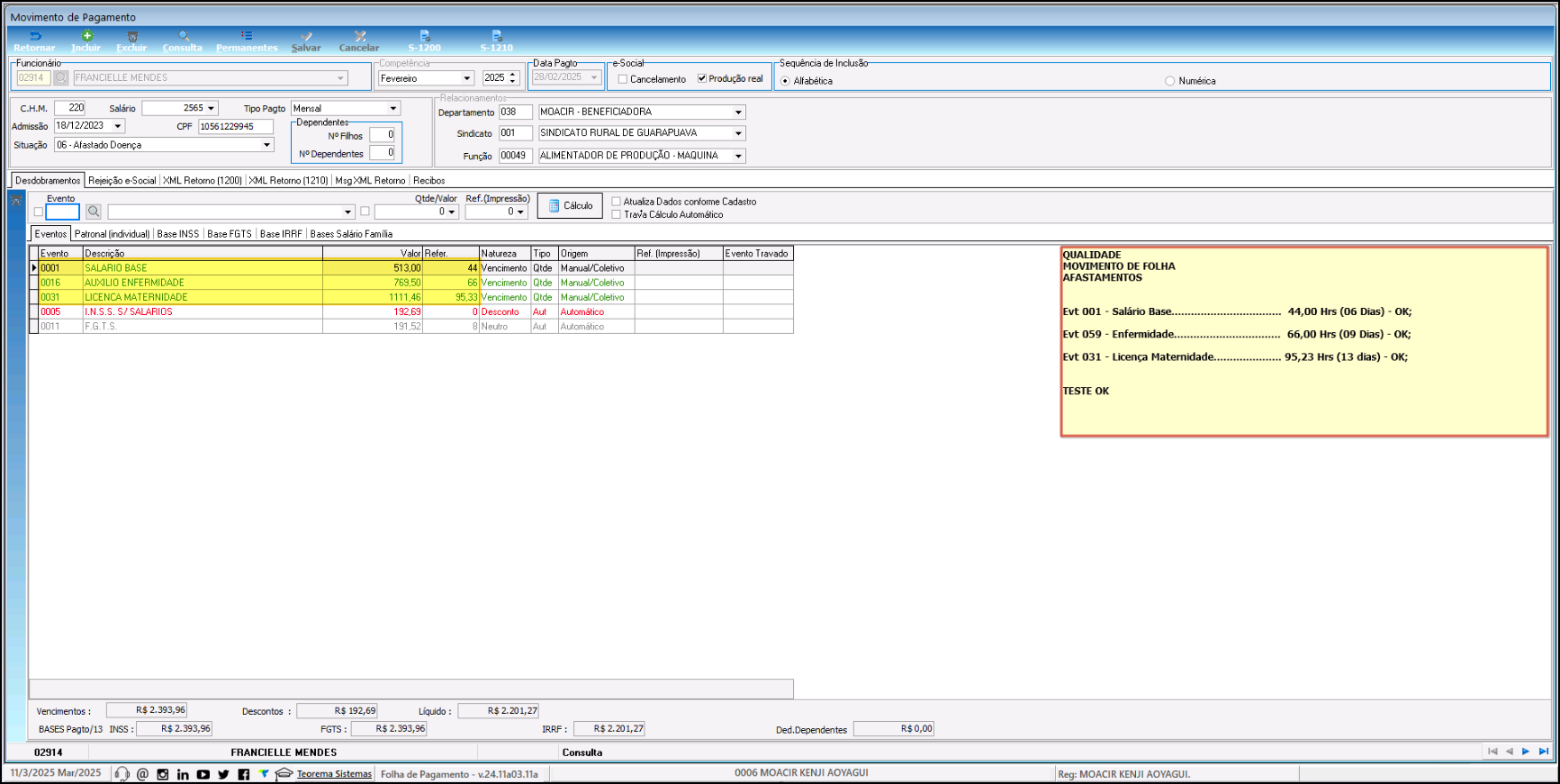Open the Evento description dropdown
Screen dimensions: 1560x784
click(x=348, y=212)
